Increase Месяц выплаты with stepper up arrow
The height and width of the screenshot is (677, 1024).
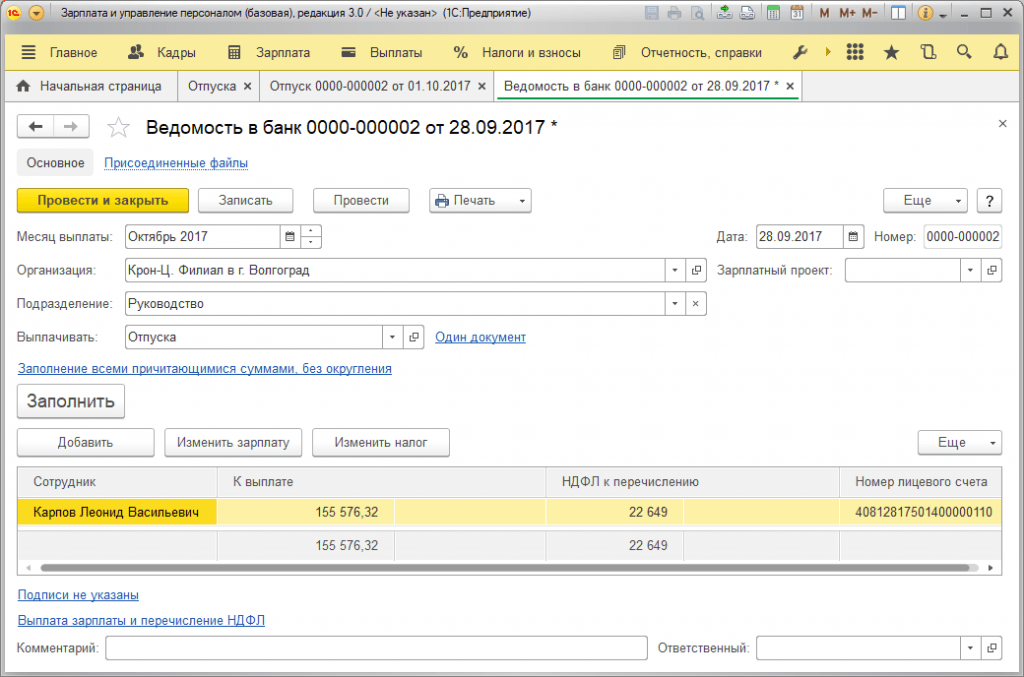(311, 231)
